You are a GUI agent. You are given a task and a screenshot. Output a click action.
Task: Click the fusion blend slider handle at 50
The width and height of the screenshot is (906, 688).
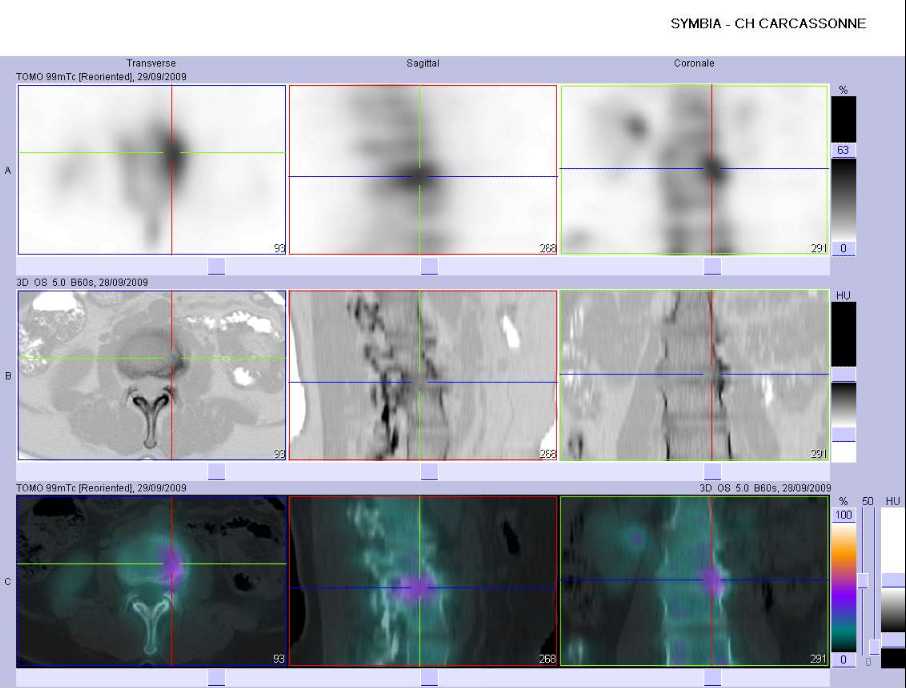click(x=864, y=581)
